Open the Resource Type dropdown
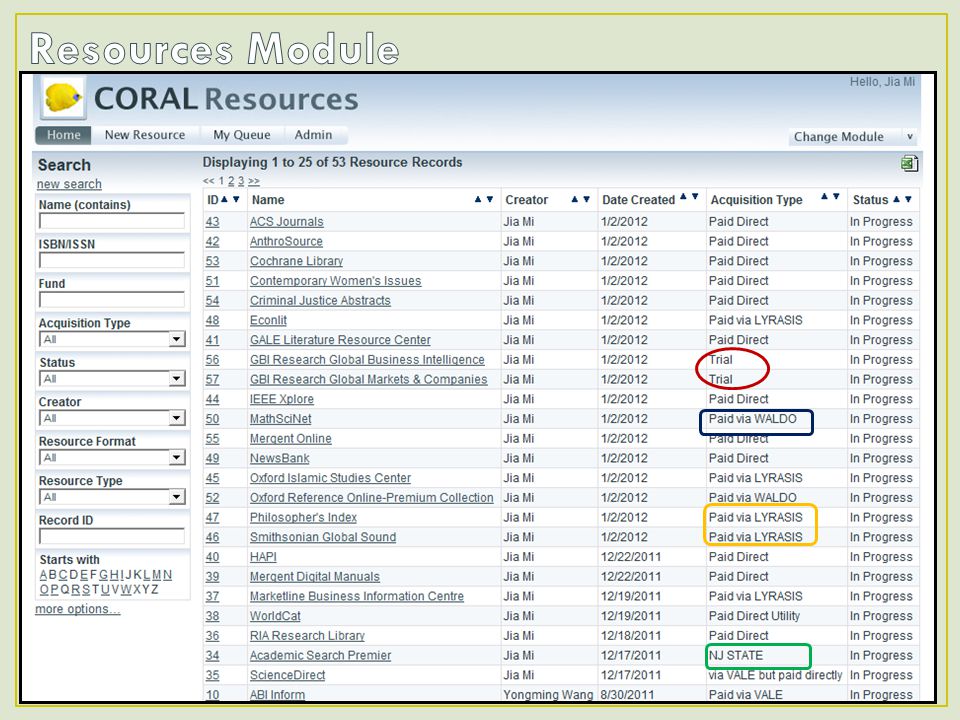Image resolution: width=960 pixels, height=720 pixels. tap(113, 497)
